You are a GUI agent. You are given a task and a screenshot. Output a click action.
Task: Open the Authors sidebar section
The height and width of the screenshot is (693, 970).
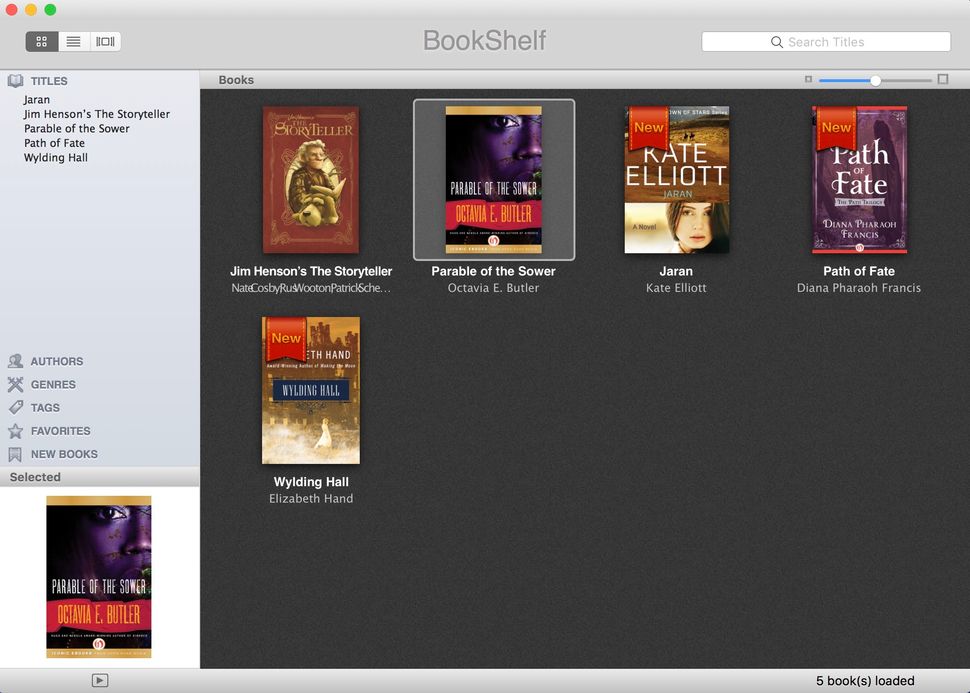click(56, 361)
